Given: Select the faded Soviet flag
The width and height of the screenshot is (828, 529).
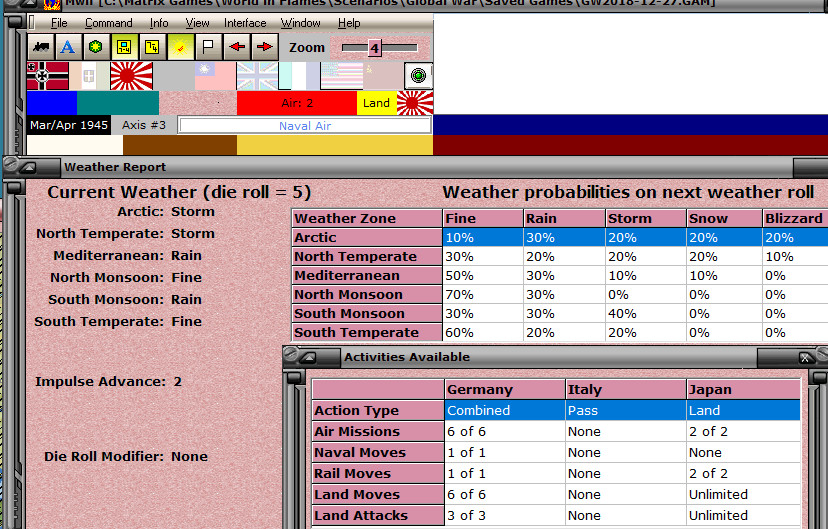Looking at the screenshot, I should pos(383,75).
